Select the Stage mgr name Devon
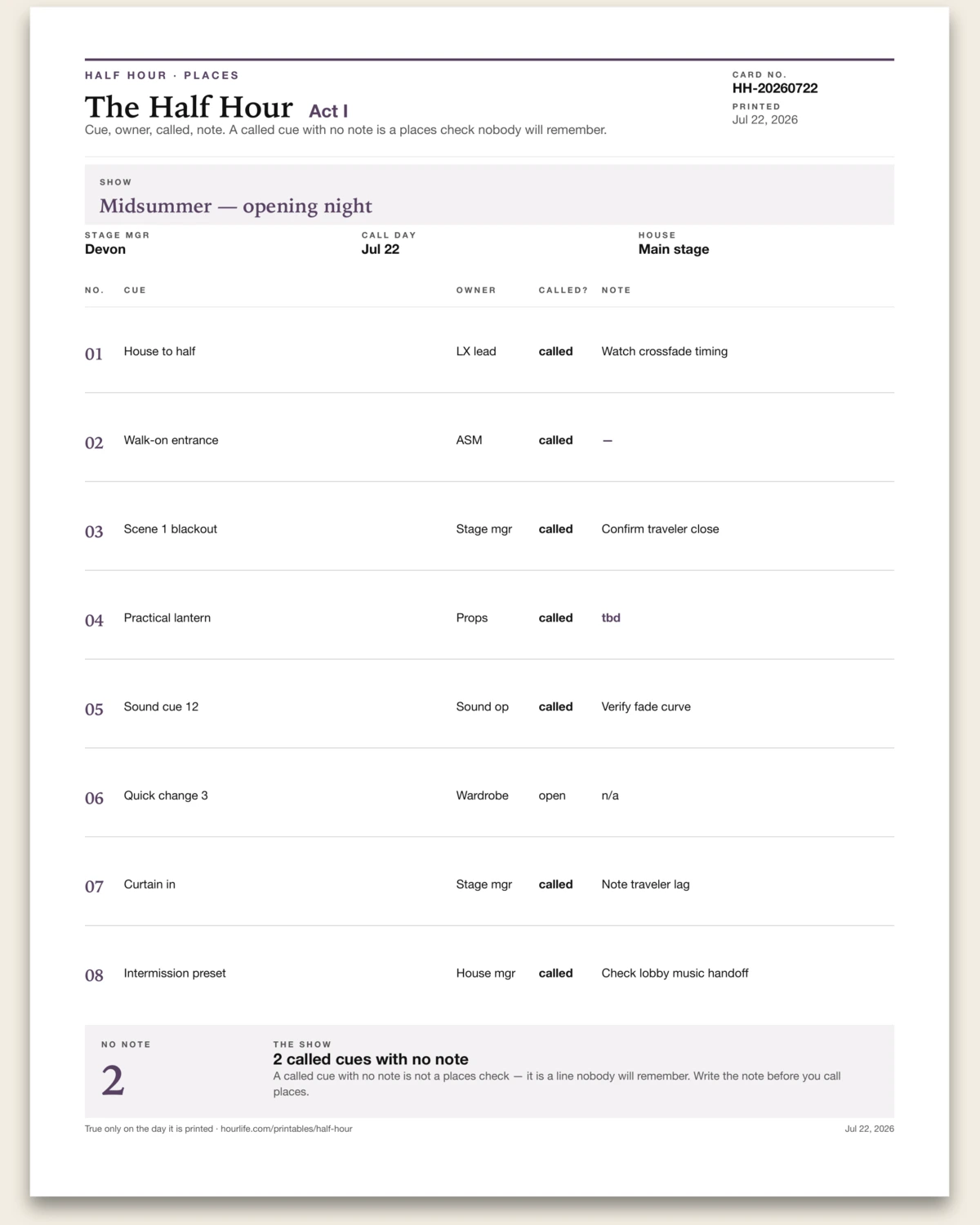This screenshot has height=1225, width=980. click(x=105, y=249)
